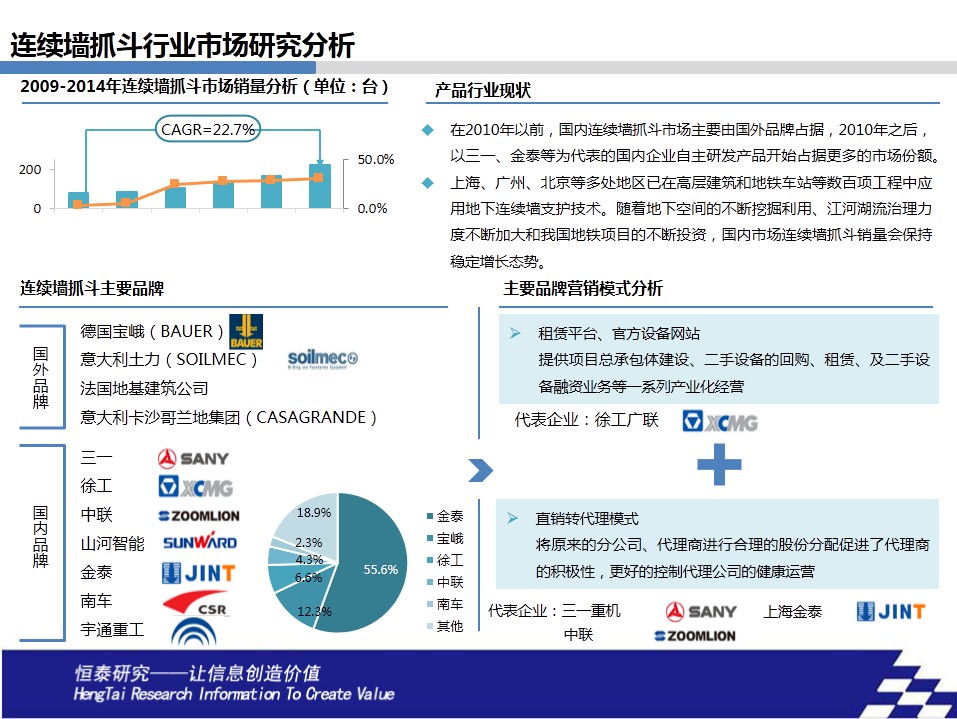Click the 主要品牌营销模式分析 heading

583,288
